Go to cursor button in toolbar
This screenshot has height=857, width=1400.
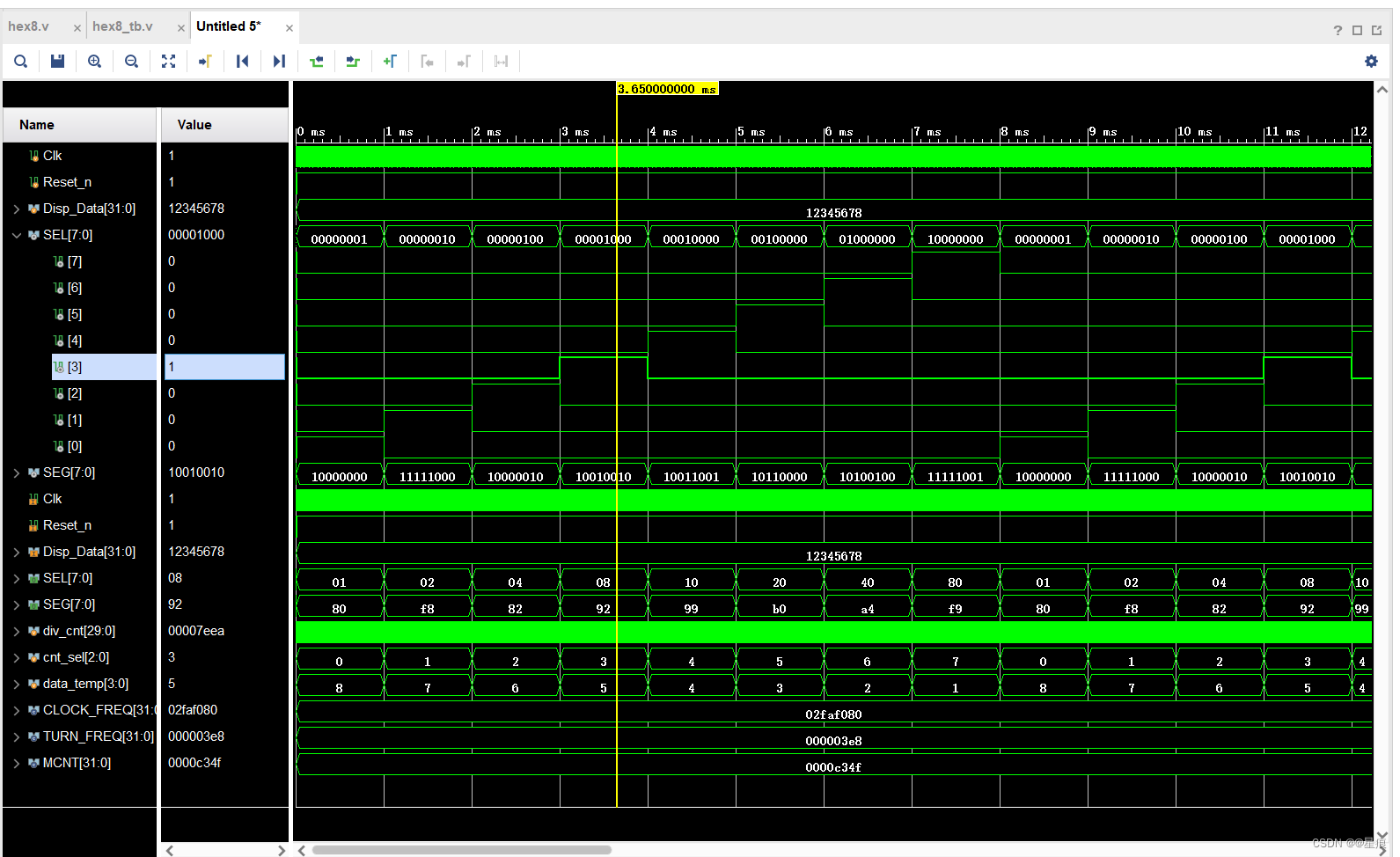(x=206, y=61)
